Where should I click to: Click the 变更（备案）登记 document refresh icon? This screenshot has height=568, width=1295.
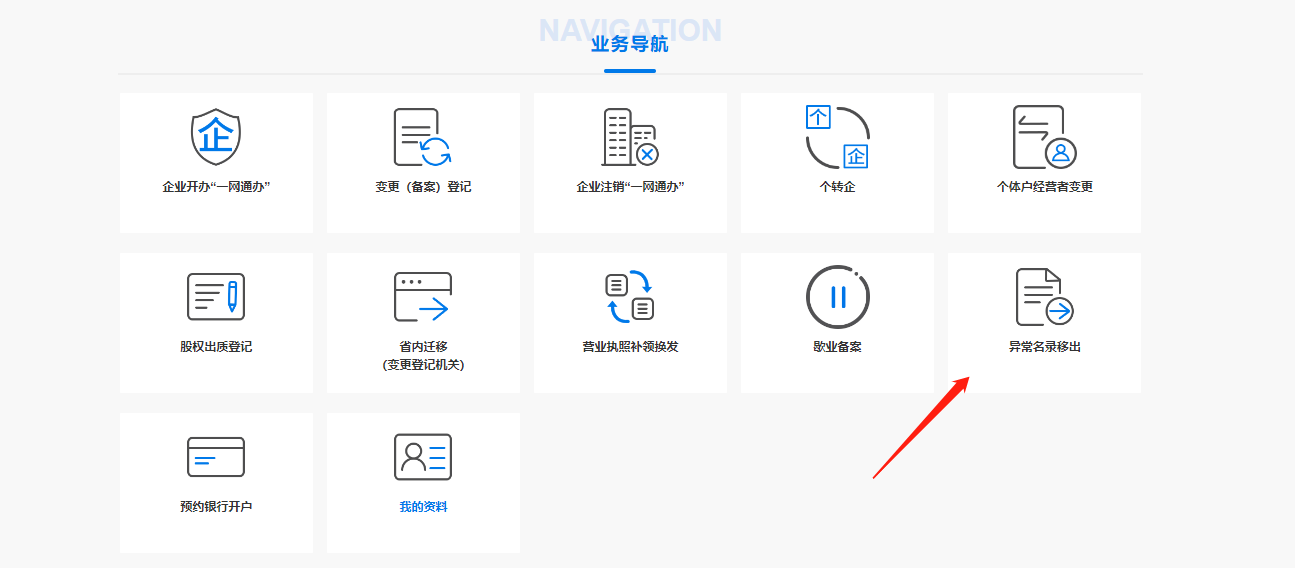pos(422,137)
